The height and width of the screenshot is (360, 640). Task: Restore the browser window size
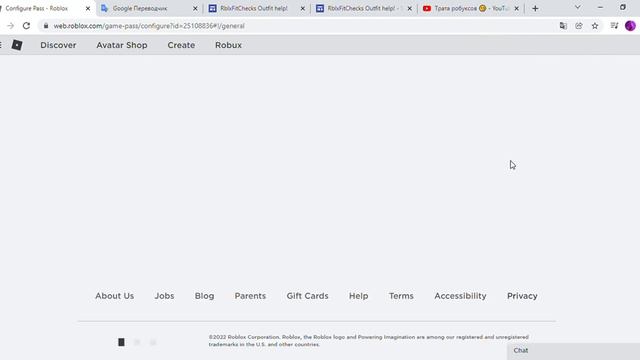pyautogui.click(x=622, y=7)
